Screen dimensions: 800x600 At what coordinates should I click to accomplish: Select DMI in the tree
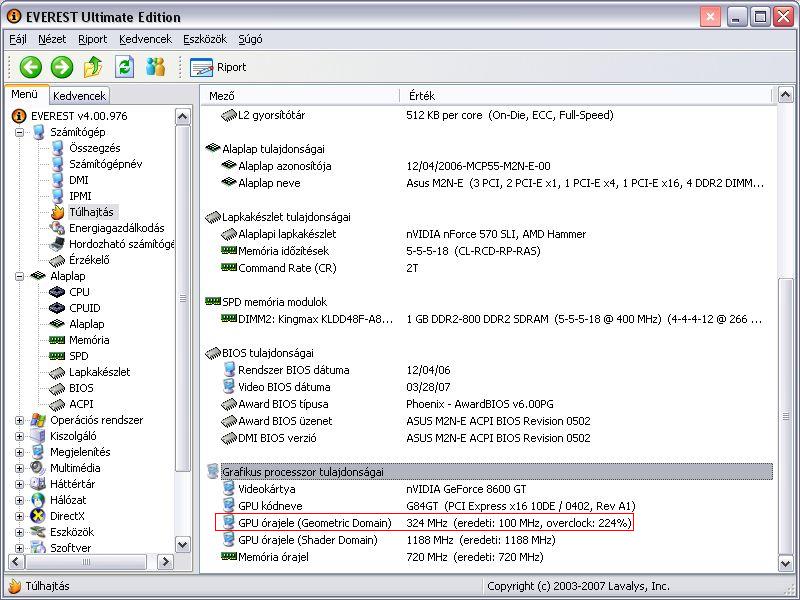[x=79, y=180]
